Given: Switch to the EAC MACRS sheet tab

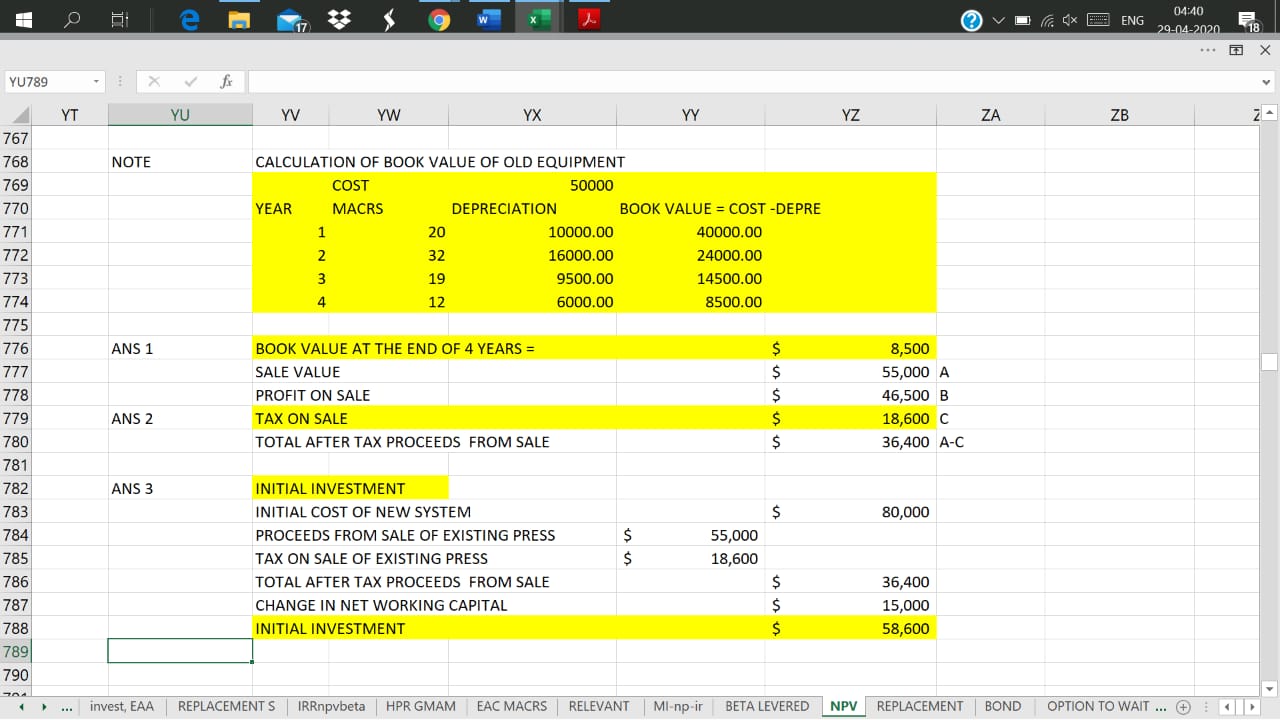Looking at the screenshot, I should (x=511, y=706).
